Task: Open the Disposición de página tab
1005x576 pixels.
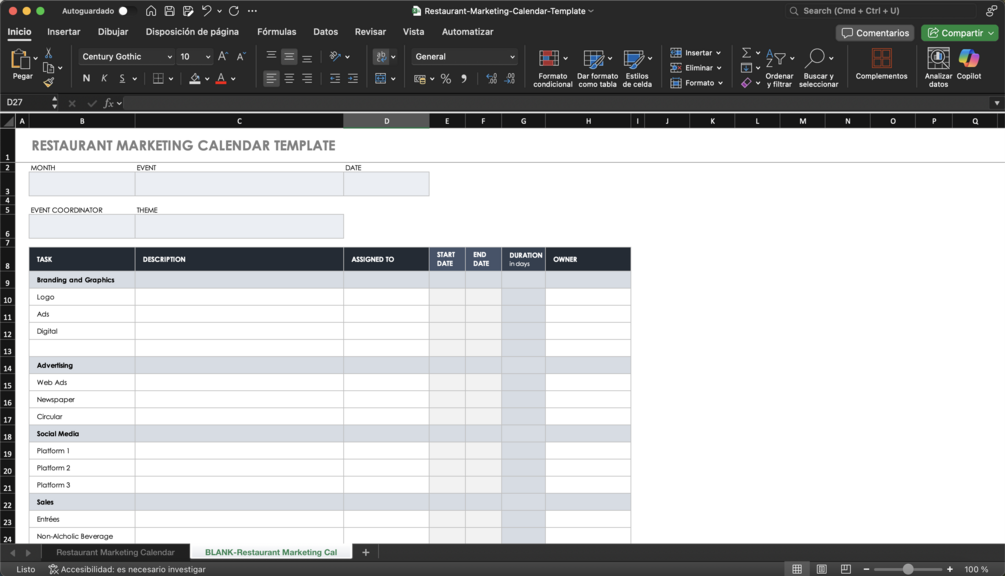Action: 192,31
